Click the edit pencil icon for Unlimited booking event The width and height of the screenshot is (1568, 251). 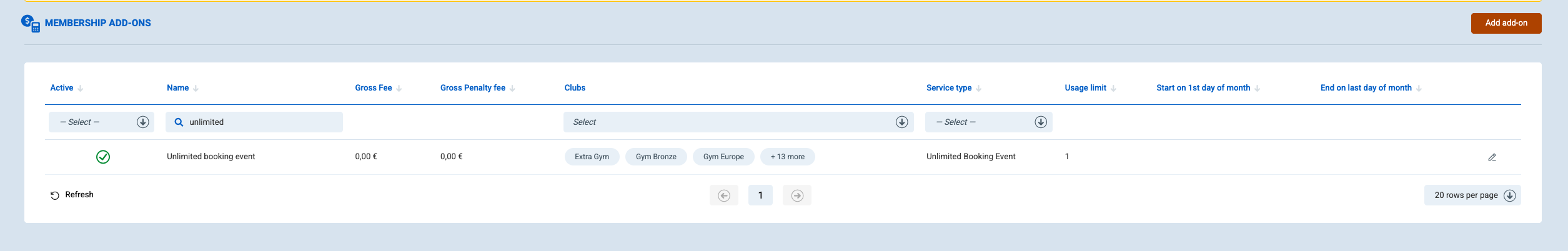tap(1492, 157)
